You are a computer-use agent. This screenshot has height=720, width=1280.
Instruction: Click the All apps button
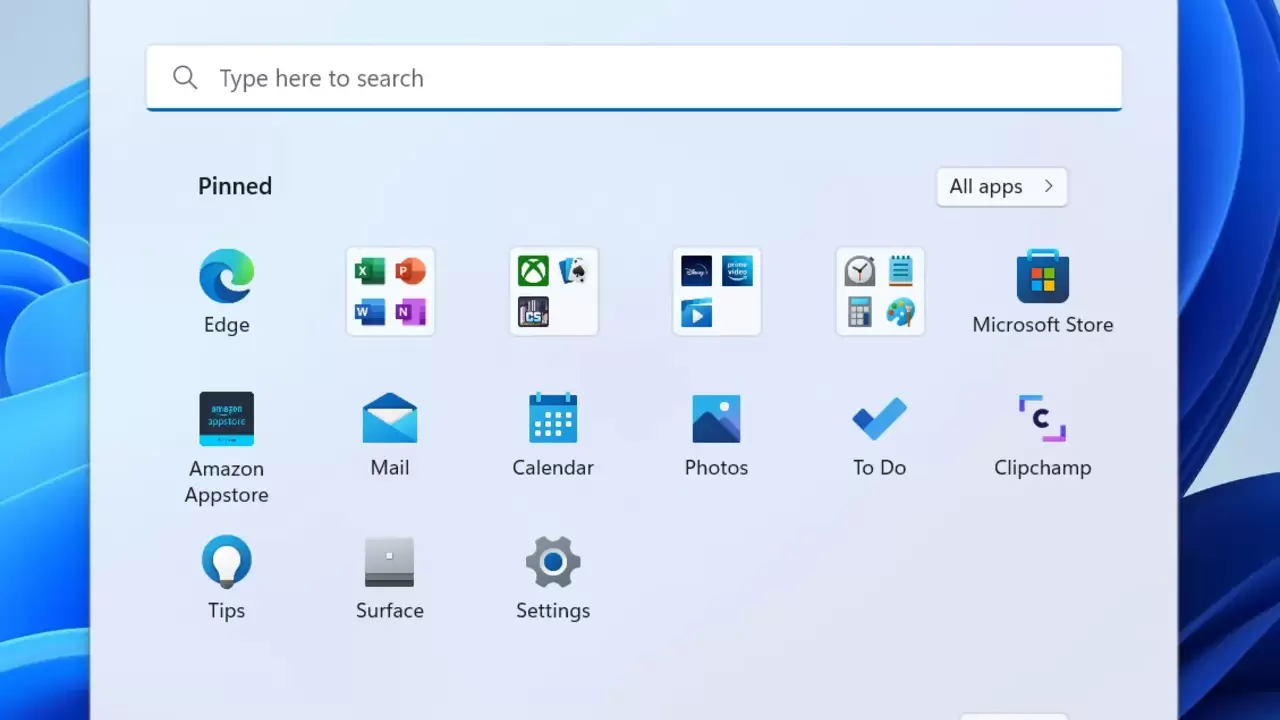click(1001, 187)
